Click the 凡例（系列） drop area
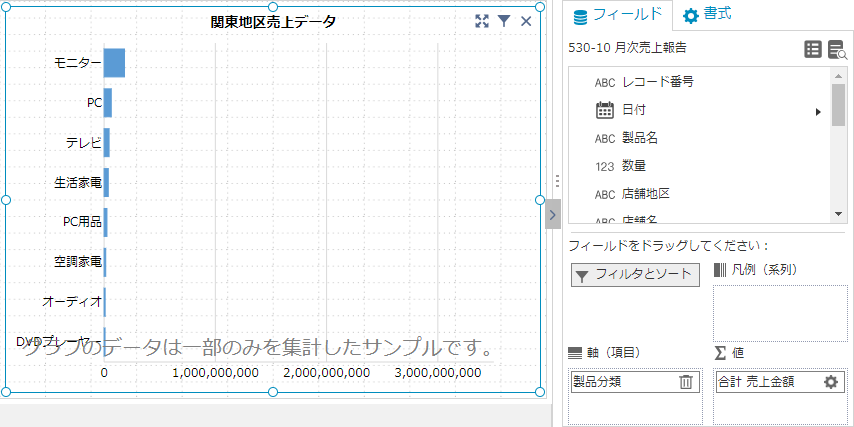 click(780, 313)
